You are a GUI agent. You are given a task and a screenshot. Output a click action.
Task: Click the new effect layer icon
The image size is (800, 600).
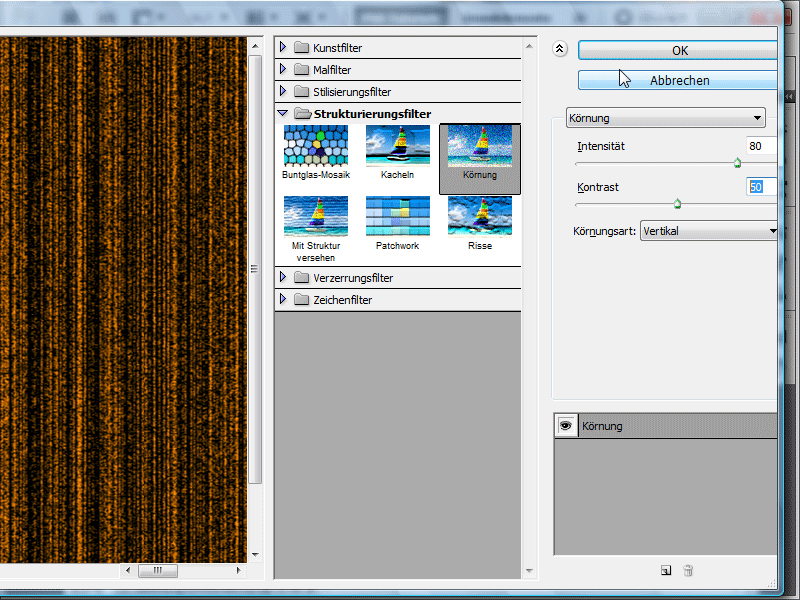(666, 570)
